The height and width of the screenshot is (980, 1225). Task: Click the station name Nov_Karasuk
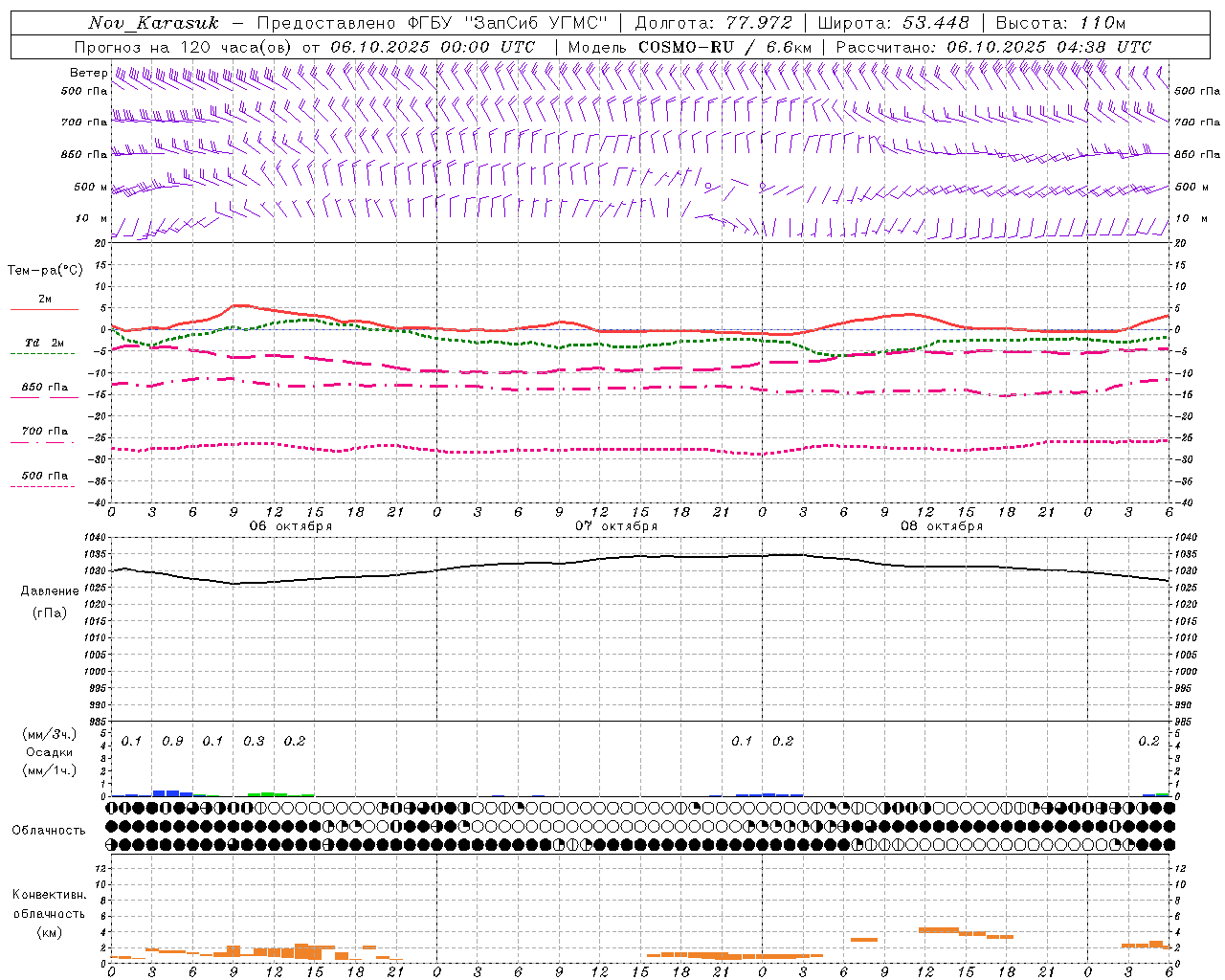point(153,23)
